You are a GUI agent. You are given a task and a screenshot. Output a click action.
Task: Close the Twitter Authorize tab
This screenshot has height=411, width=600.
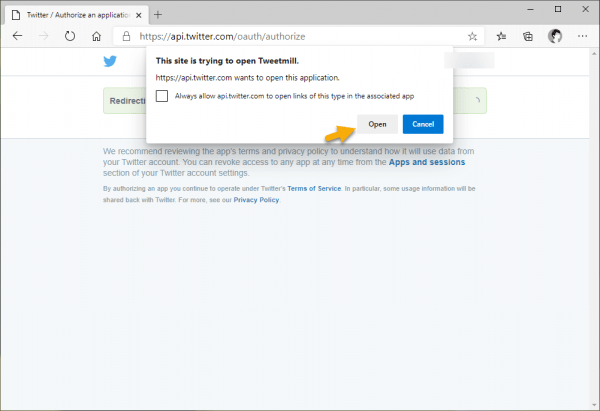pos(139,15)
